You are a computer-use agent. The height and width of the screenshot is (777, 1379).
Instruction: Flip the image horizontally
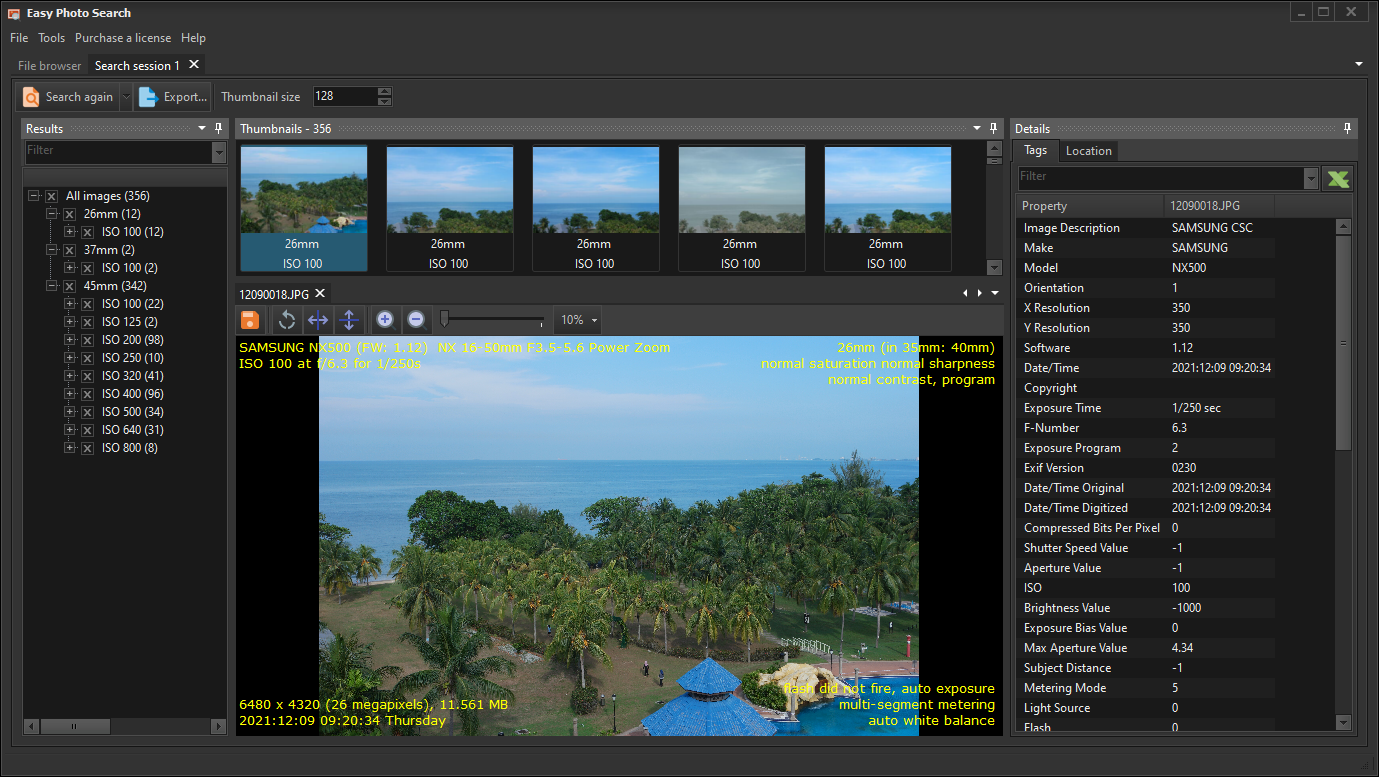[x=318, y=320]
